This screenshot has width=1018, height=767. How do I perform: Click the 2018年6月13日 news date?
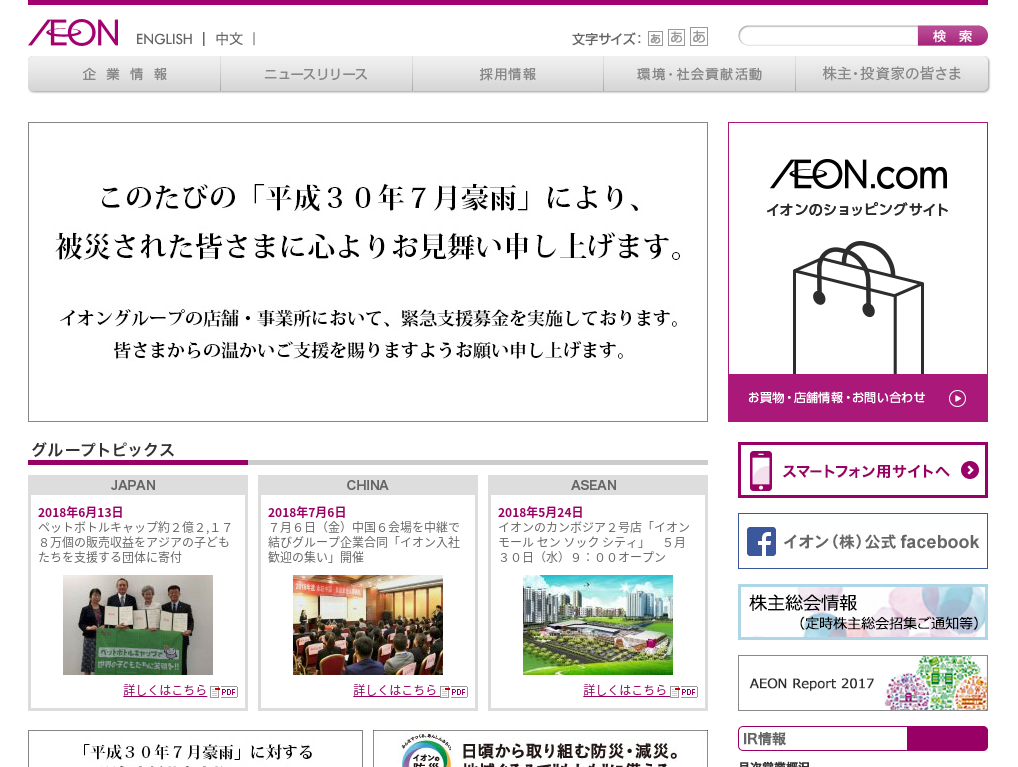(81, 512)
